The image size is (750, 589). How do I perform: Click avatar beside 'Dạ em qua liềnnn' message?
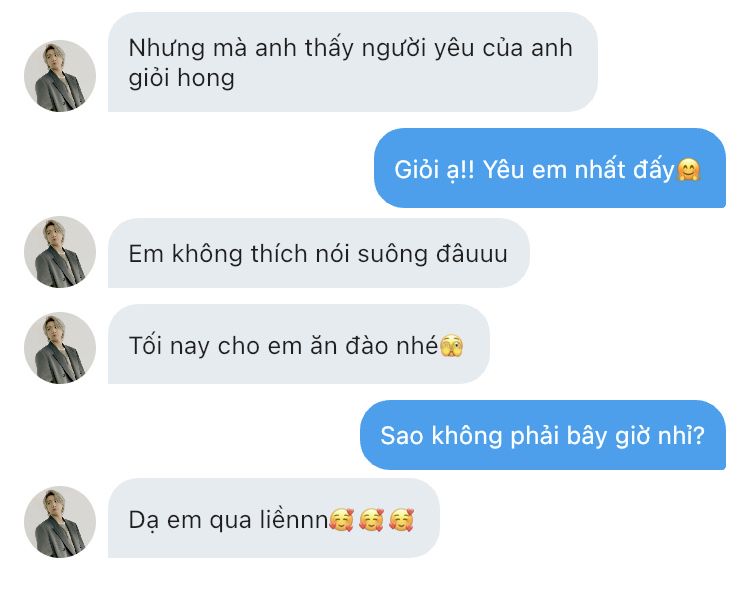click(60, 522)
